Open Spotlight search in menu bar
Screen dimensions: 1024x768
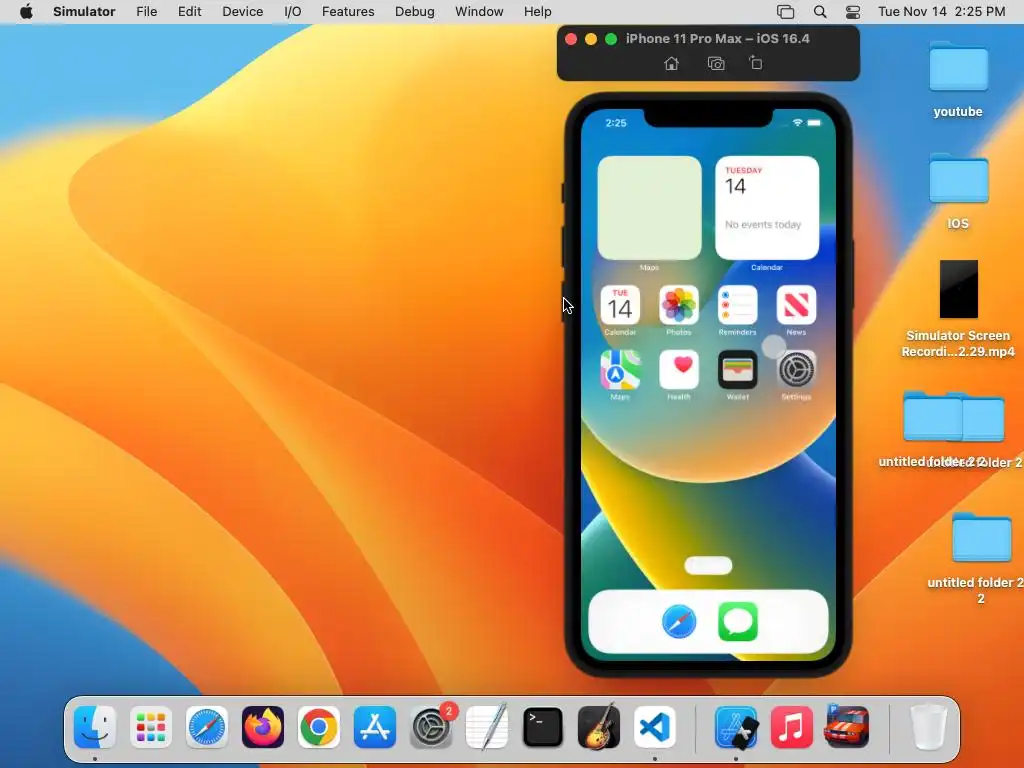(820, 12)
